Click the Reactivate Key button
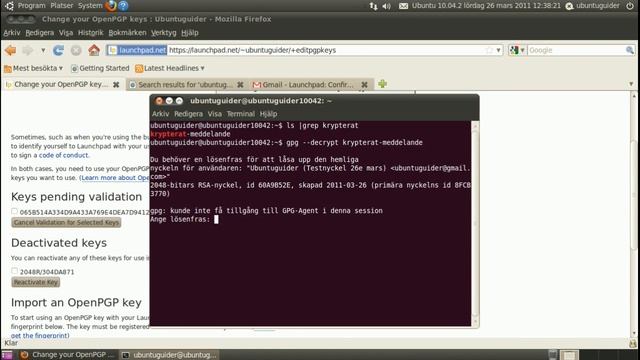This screenshot has height=360, width=640. (36, 282)
